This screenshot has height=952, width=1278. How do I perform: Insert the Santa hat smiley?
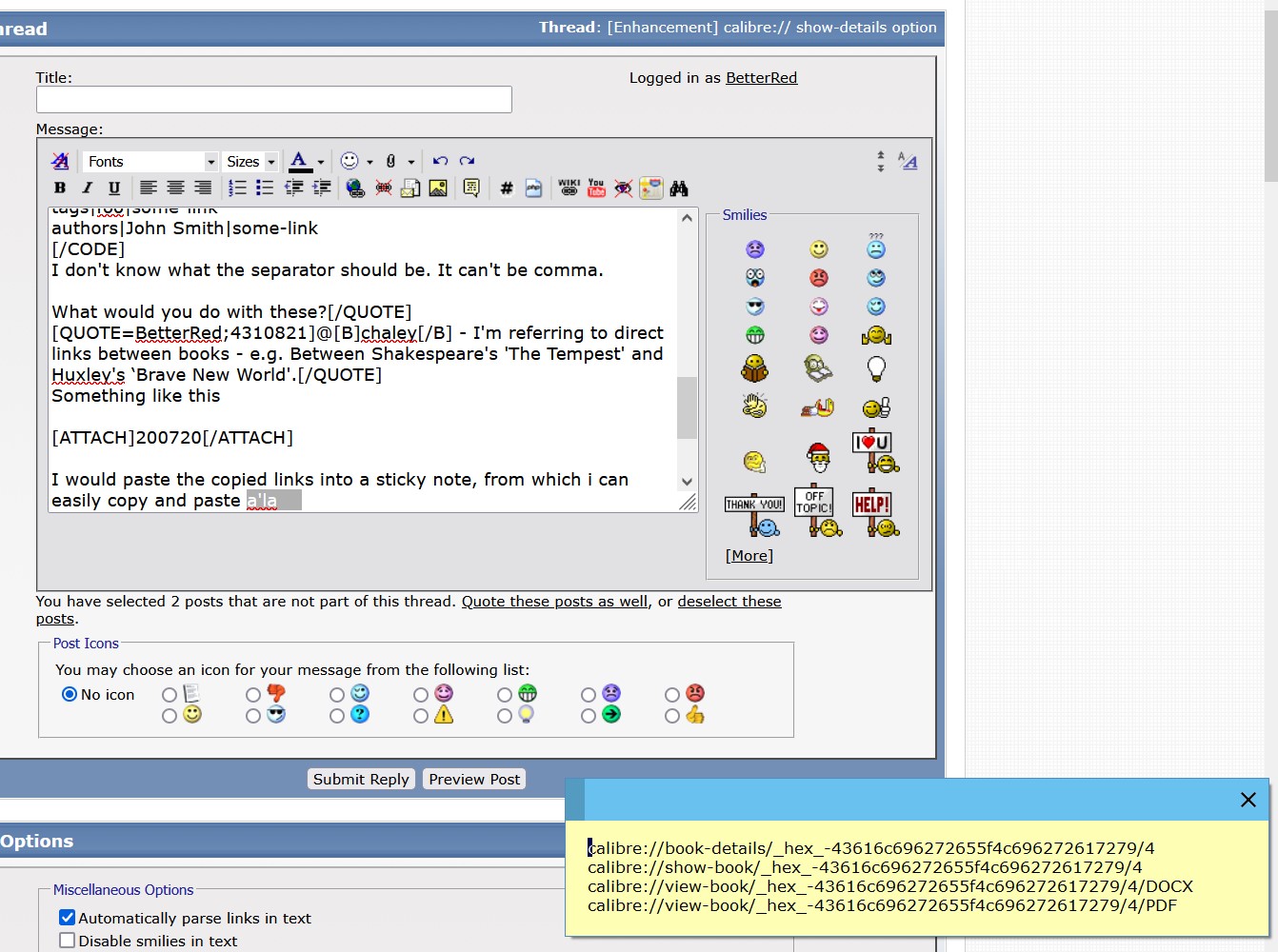818,459
